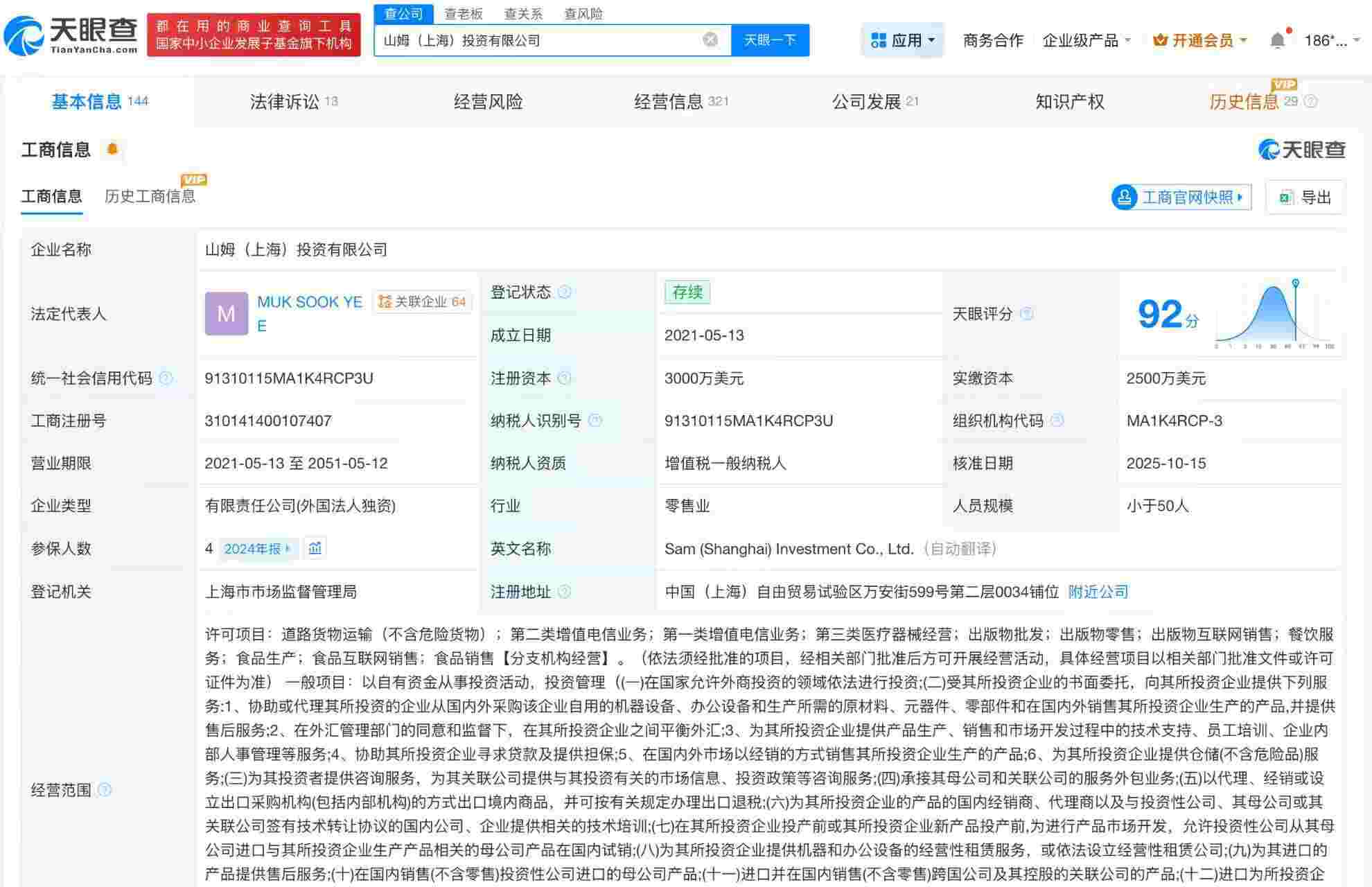This screenshot has height=887, width=1372.
Task: Click help icon beside 统一社会信用代码
Action: click(165, 378)
